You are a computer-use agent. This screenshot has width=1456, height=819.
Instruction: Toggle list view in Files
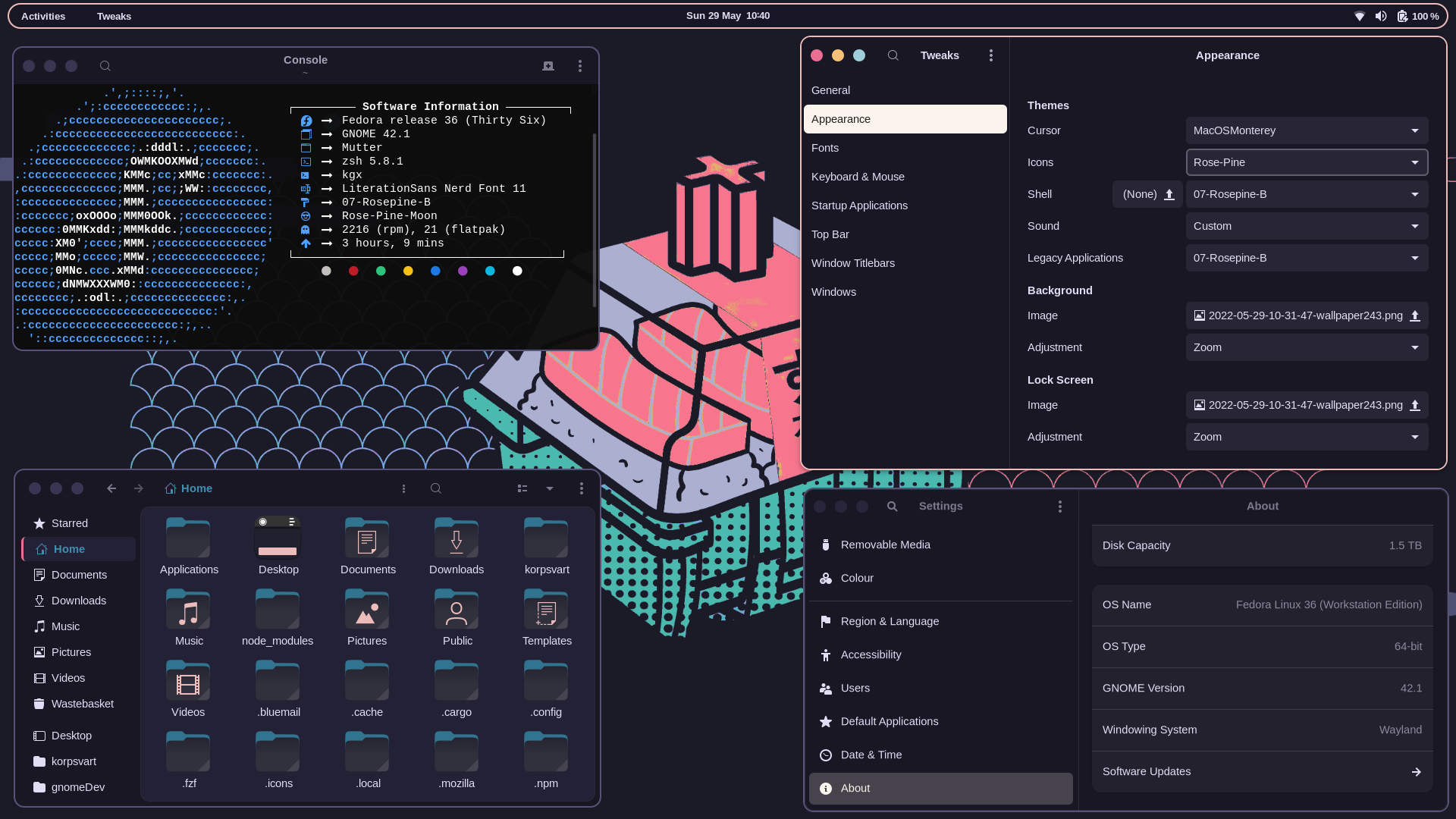[x=522, y=488]
